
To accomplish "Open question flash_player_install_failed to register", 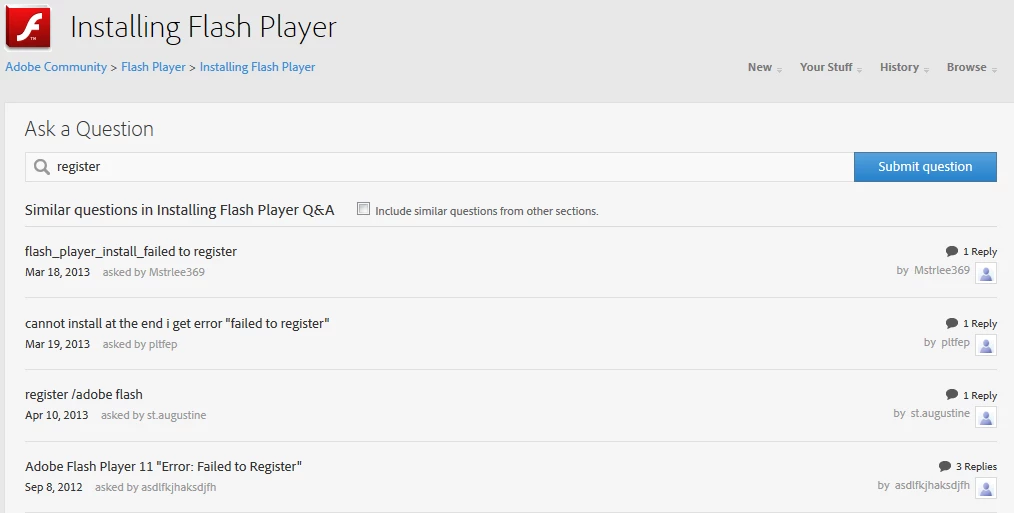I will (131, 252).
